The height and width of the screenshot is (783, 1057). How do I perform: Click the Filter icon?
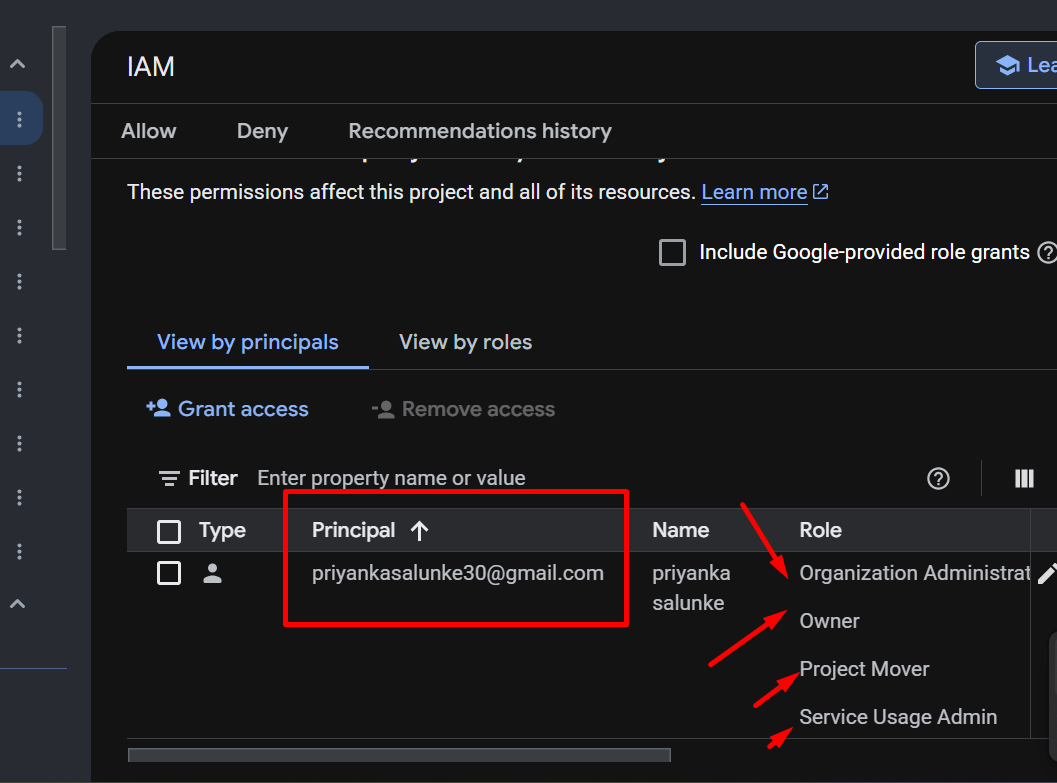(169, 478)
